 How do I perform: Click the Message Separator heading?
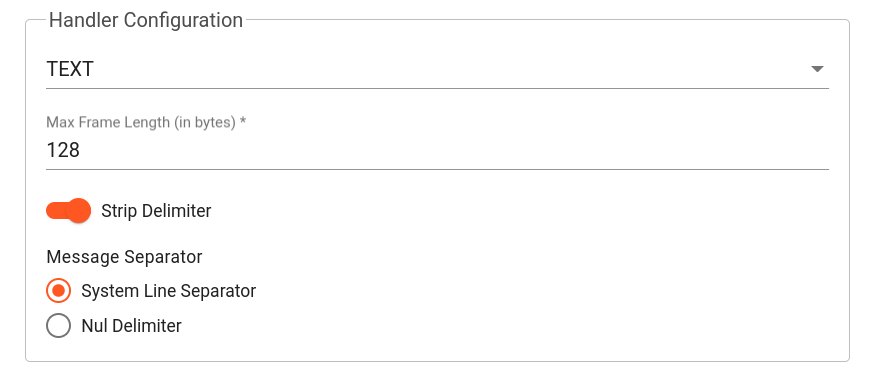(124, 257)
